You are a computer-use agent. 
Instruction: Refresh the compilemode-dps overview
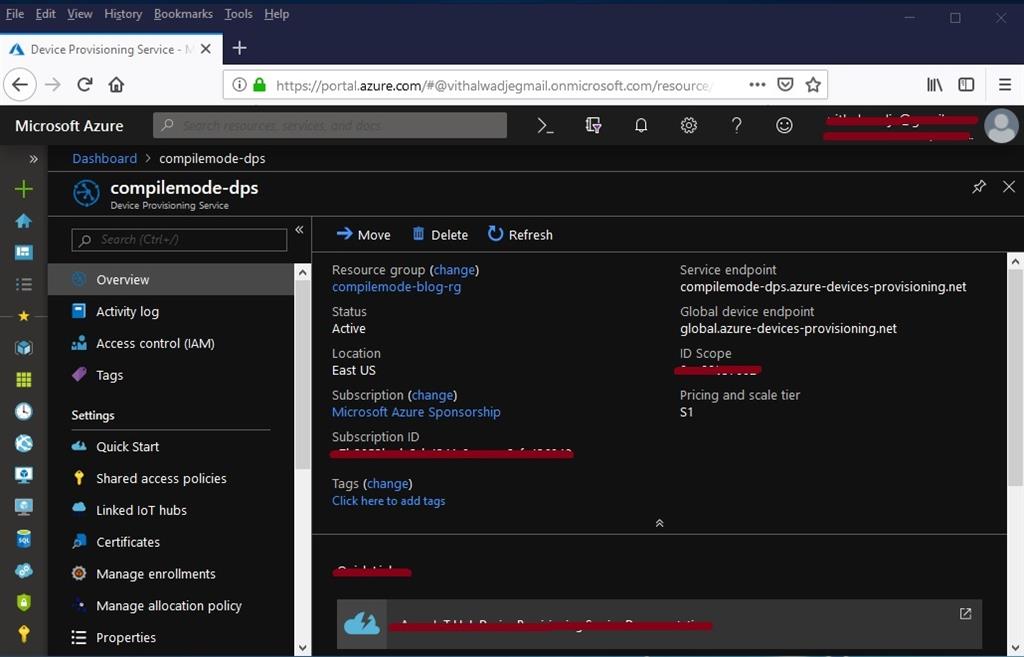[x=519, y=234]
